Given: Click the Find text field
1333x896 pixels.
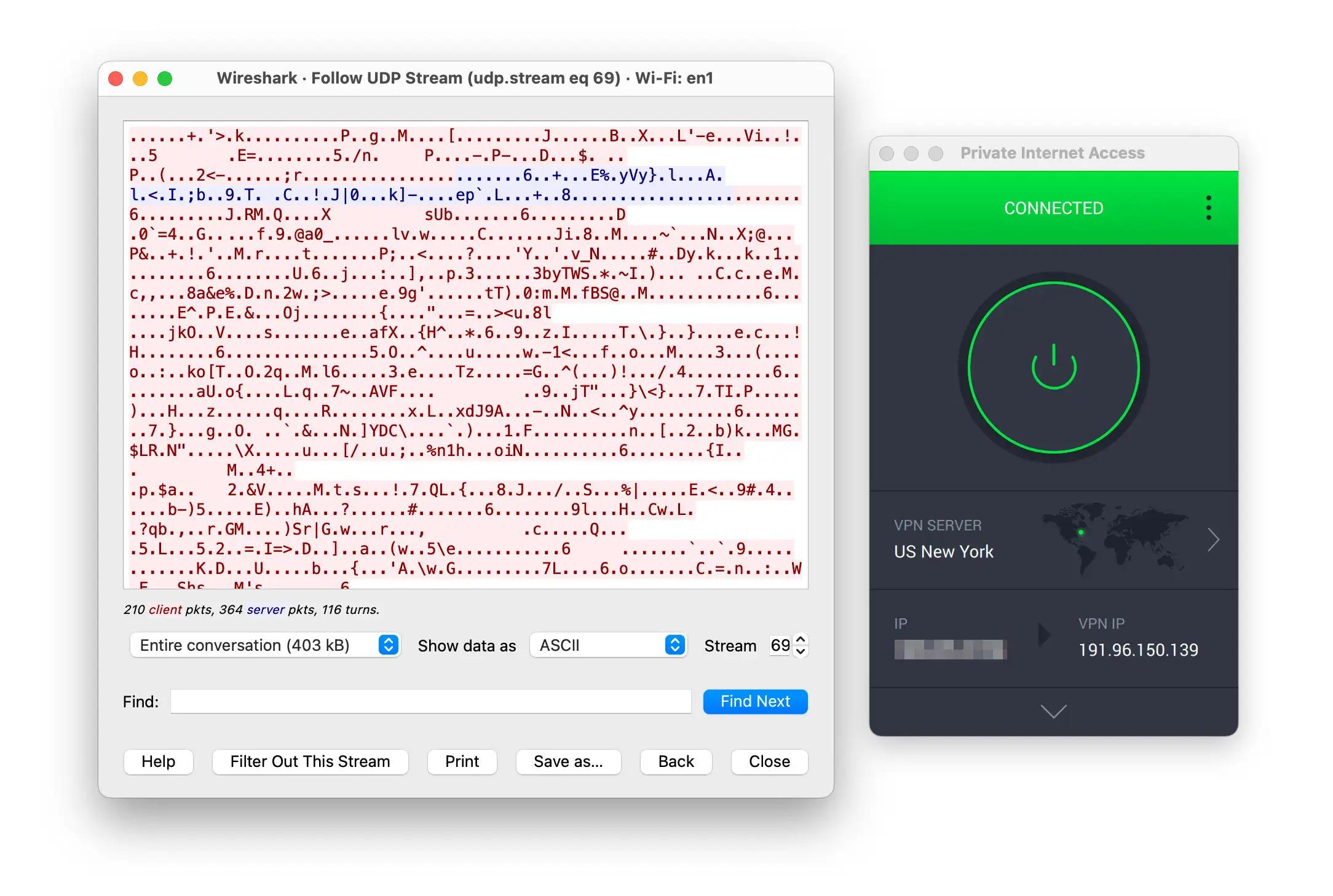Looking at the screenshot, I should pyautogui.click(x=430, y=701).
